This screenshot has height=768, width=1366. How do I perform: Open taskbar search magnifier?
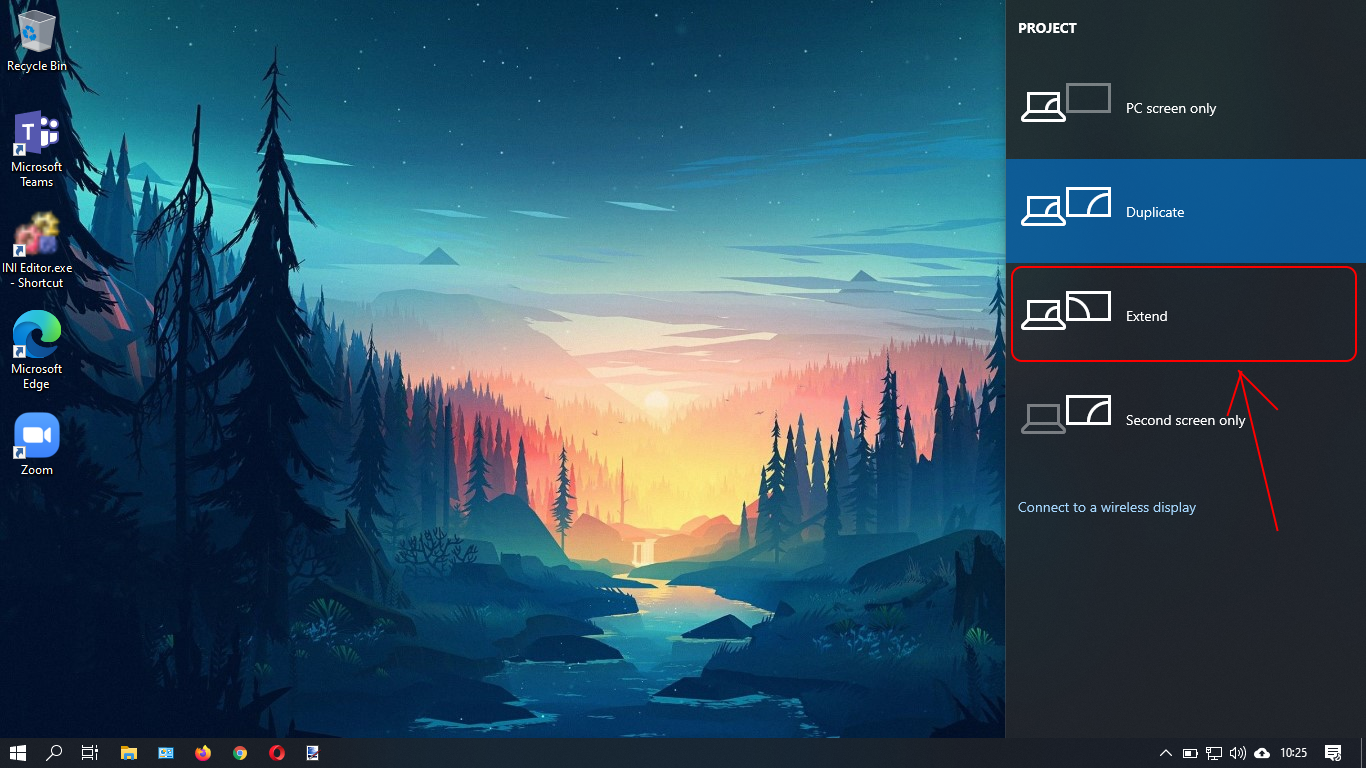[x=55, y=753]
